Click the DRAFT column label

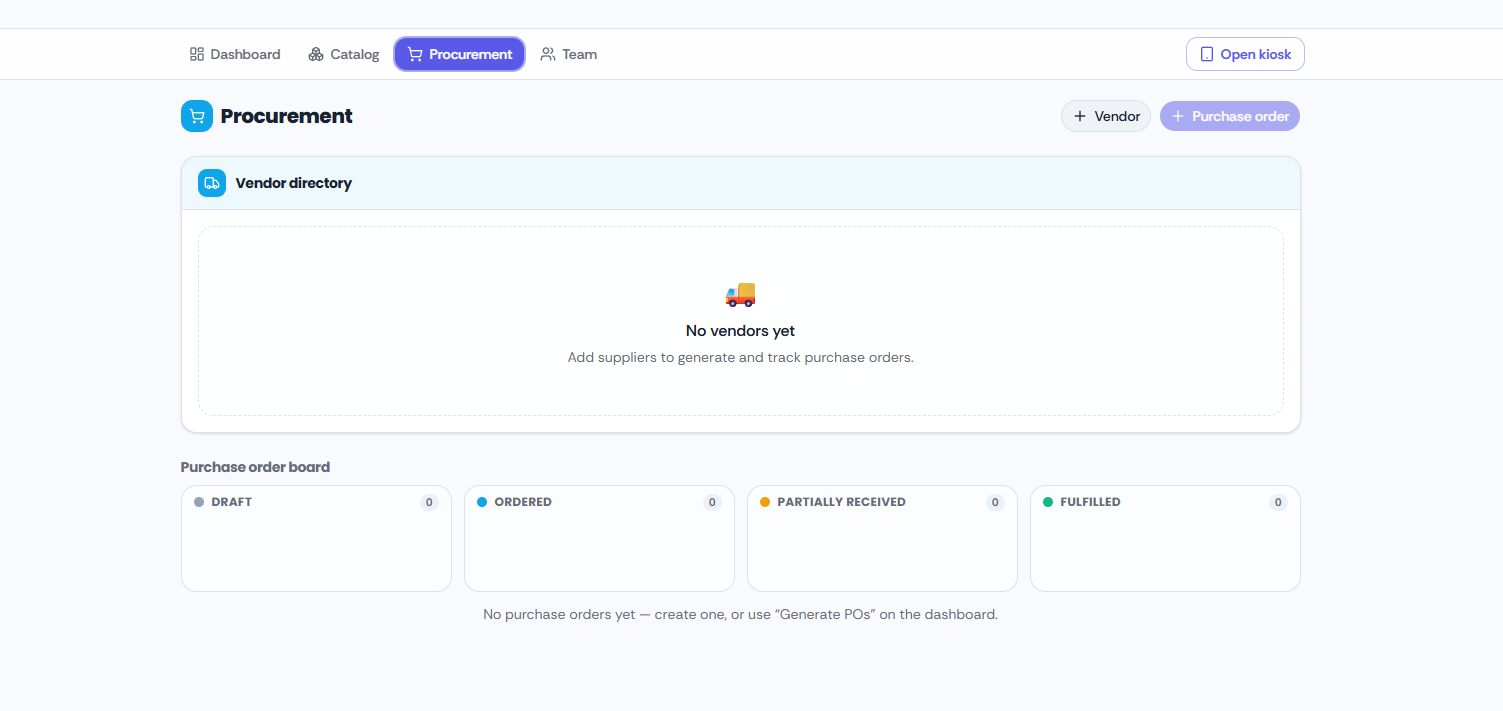pyautogui.click(x=232, y=502)
